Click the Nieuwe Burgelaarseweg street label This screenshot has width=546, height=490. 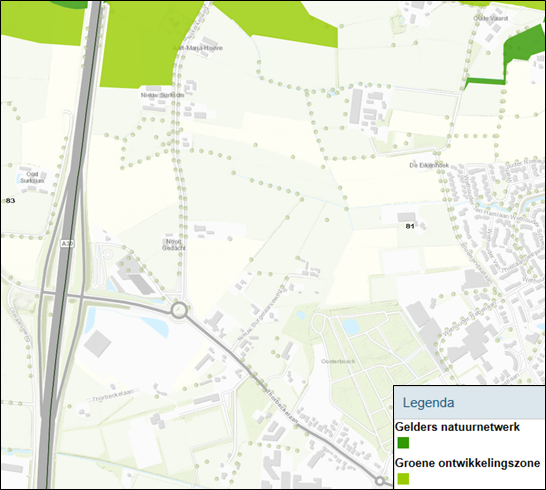tap(260, 315)
